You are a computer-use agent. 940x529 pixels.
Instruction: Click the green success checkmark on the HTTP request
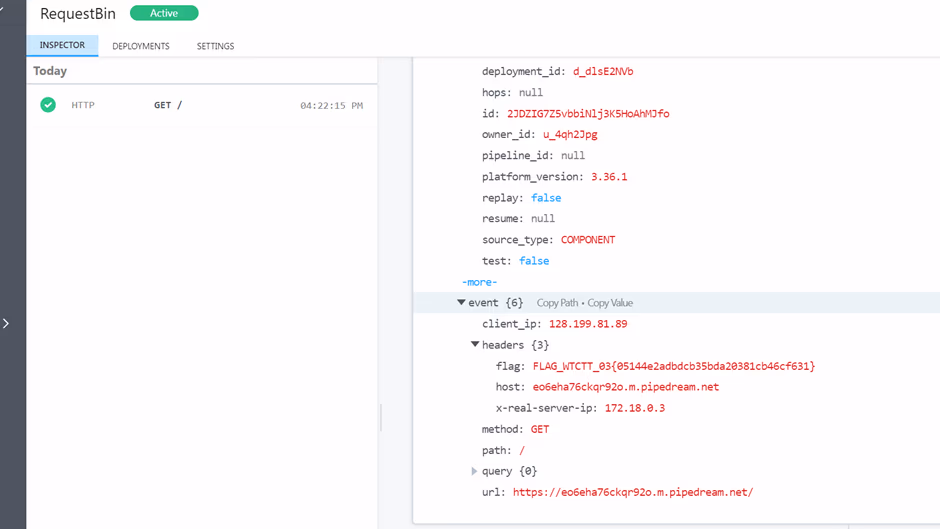(48, 105)
